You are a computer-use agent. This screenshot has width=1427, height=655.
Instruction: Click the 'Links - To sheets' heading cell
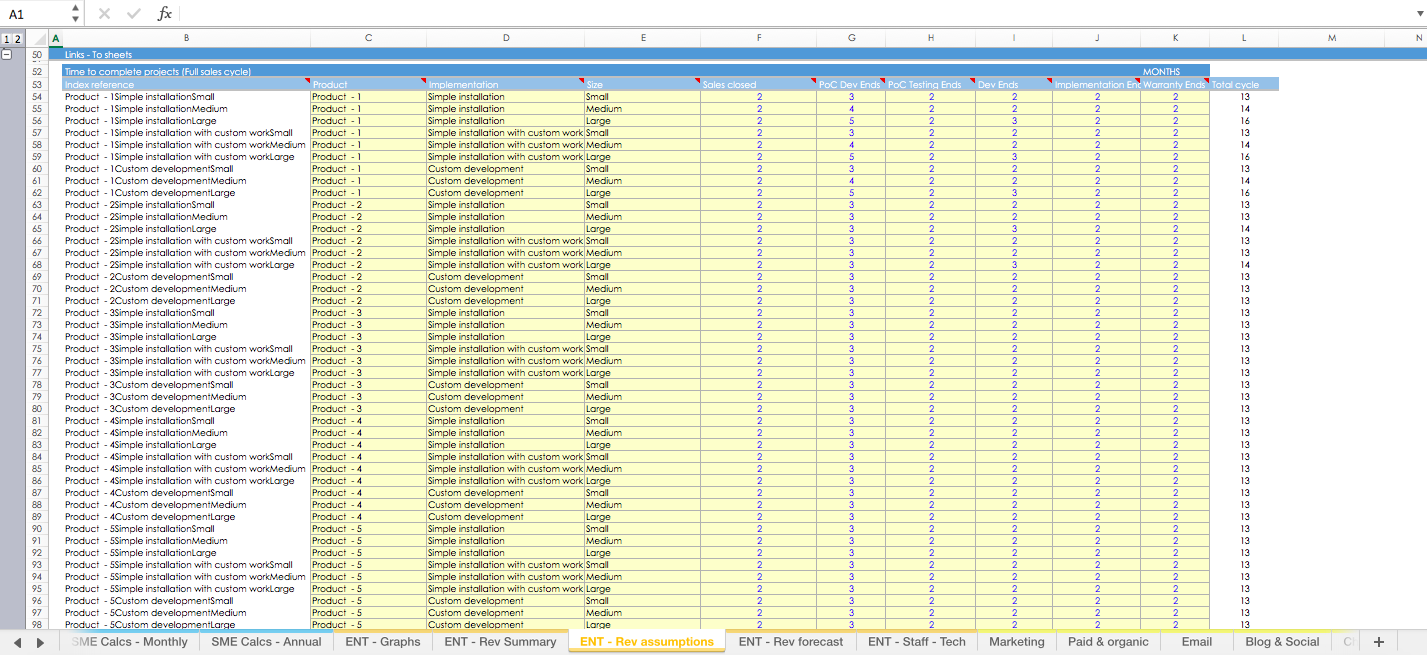point(98,55)
